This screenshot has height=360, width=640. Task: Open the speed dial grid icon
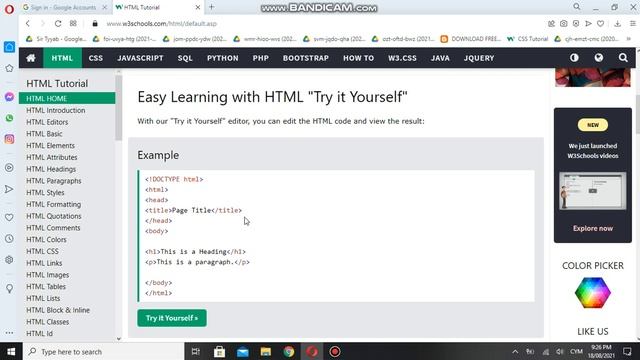(x=73, y=24)
